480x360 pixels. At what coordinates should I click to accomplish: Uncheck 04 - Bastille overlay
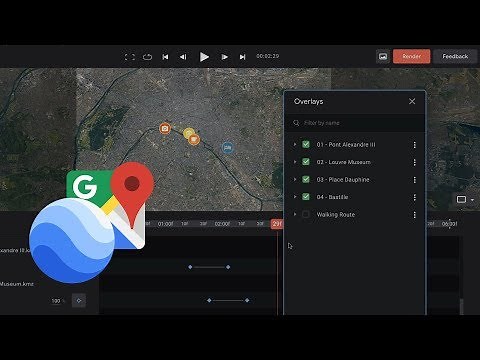(306, 197)
